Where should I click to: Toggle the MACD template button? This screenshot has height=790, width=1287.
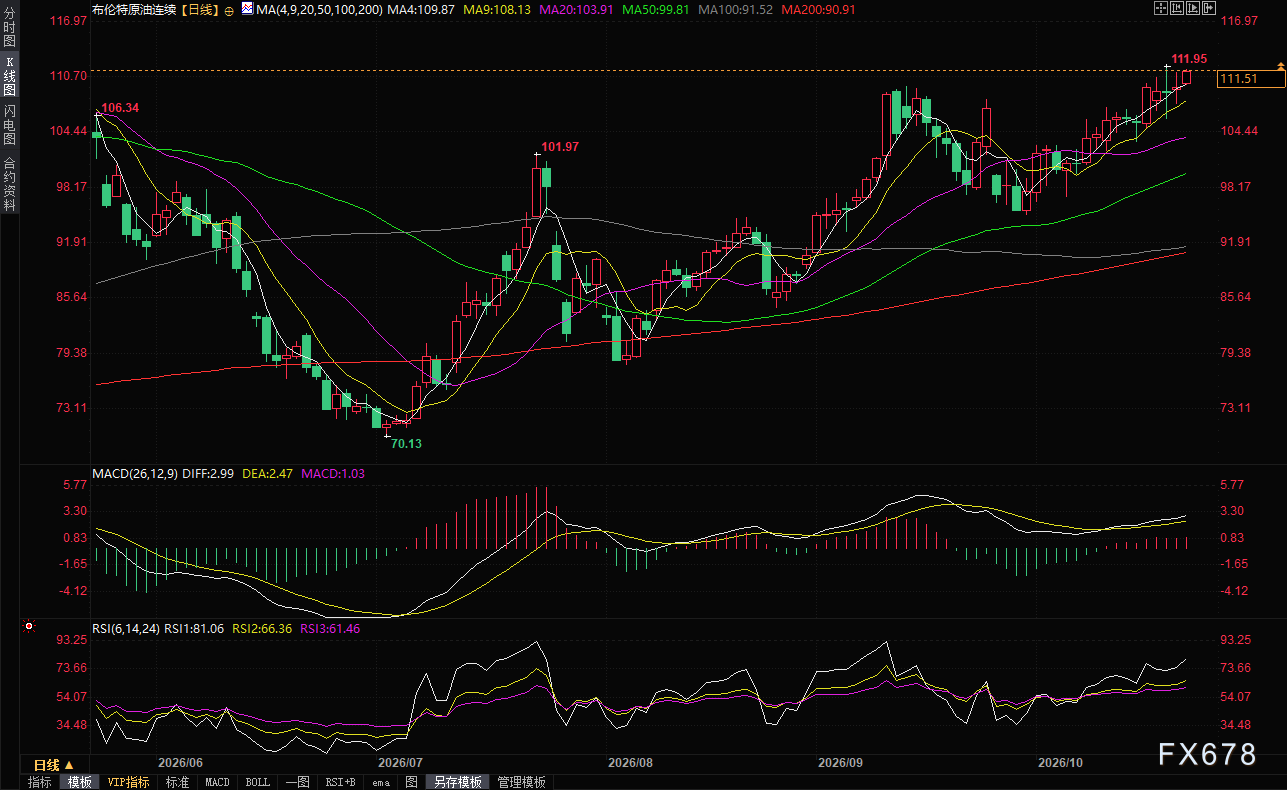217,782
